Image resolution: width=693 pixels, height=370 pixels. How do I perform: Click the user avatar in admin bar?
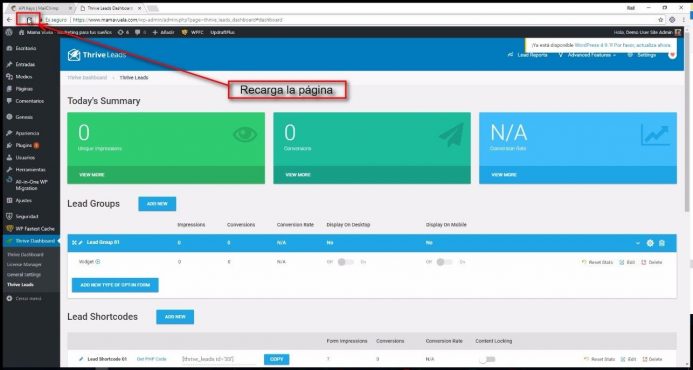(678, 32)
